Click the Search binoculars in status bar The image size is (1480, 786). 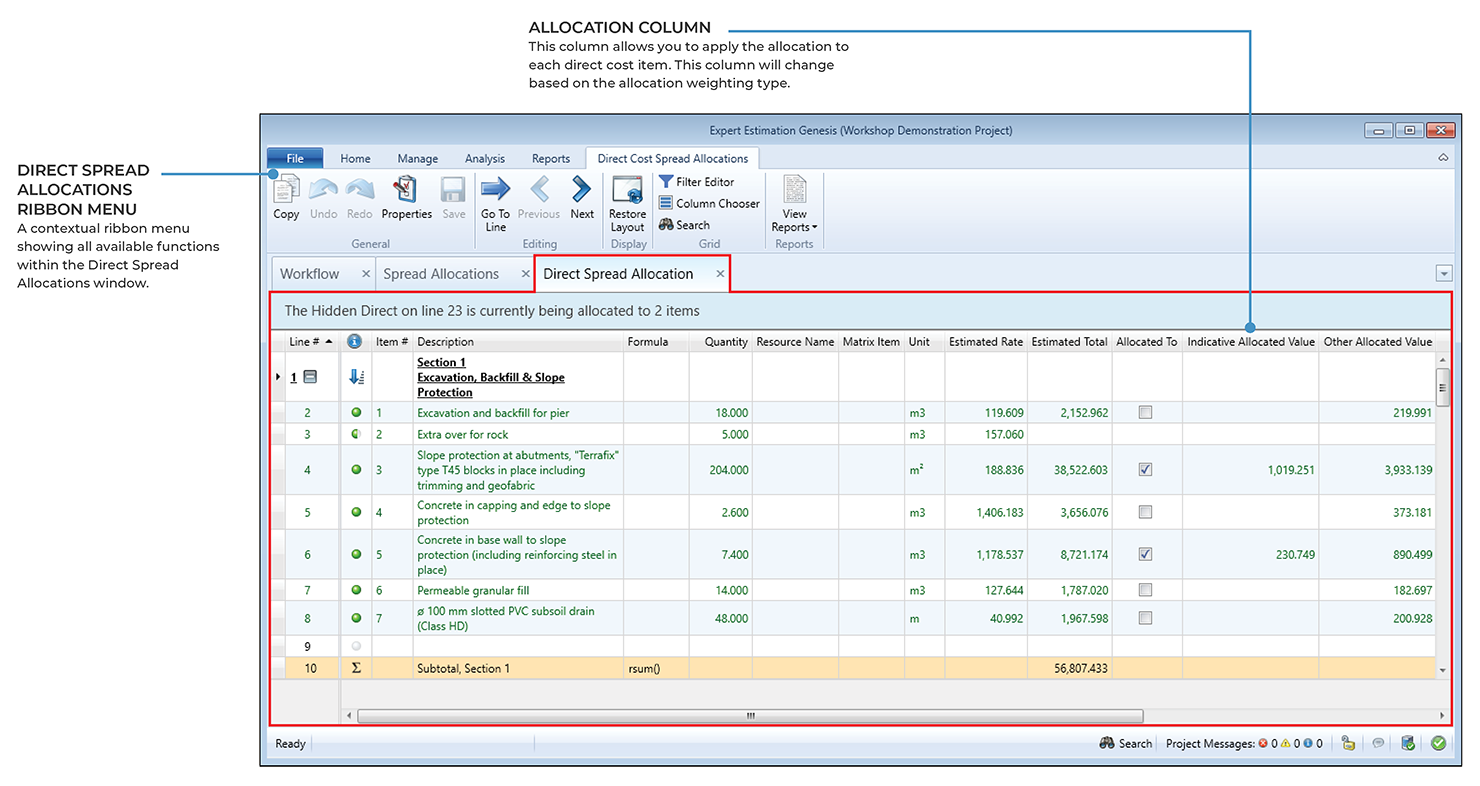[1107, 743]
